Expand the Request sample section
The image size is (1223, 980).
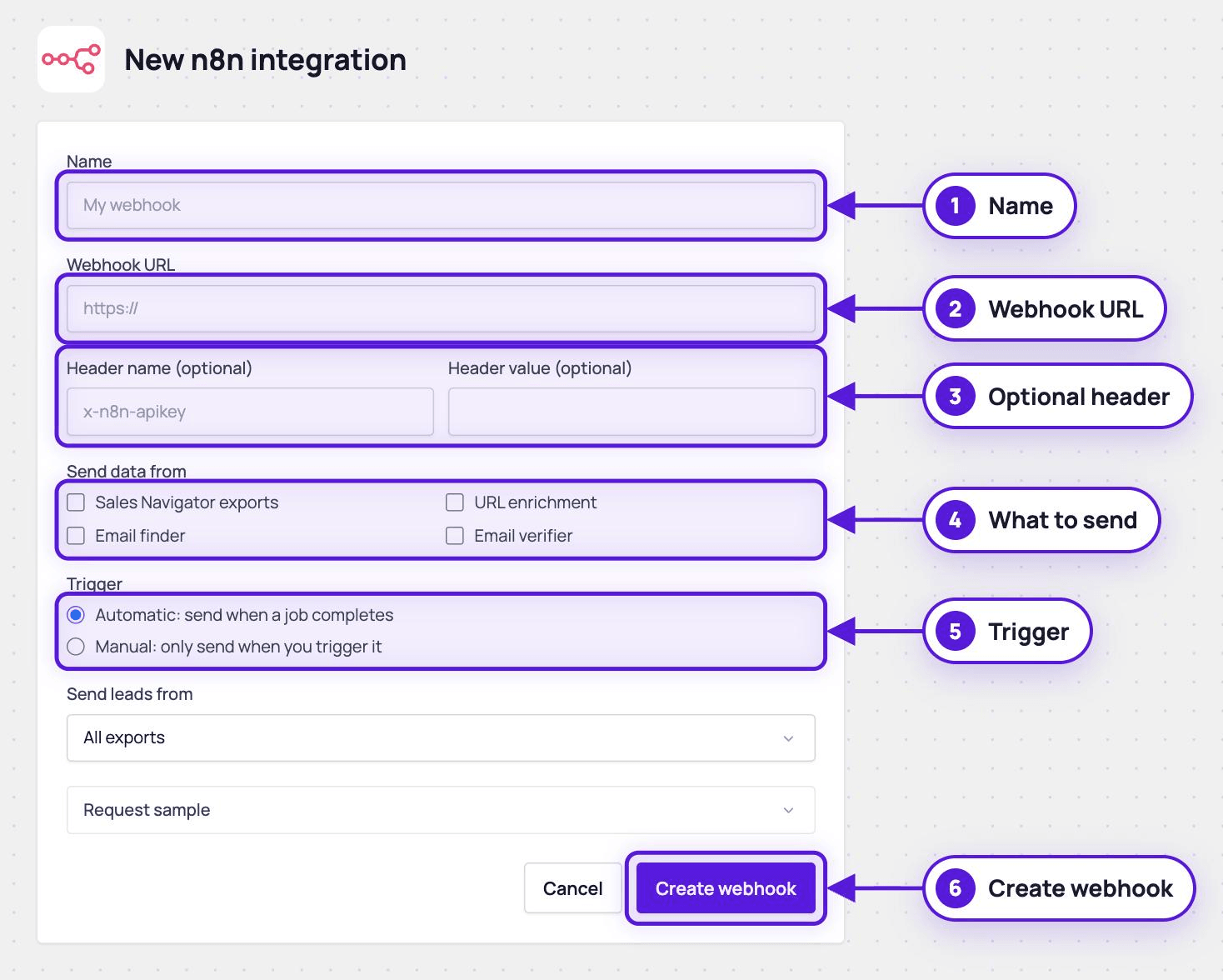[441, 810]
